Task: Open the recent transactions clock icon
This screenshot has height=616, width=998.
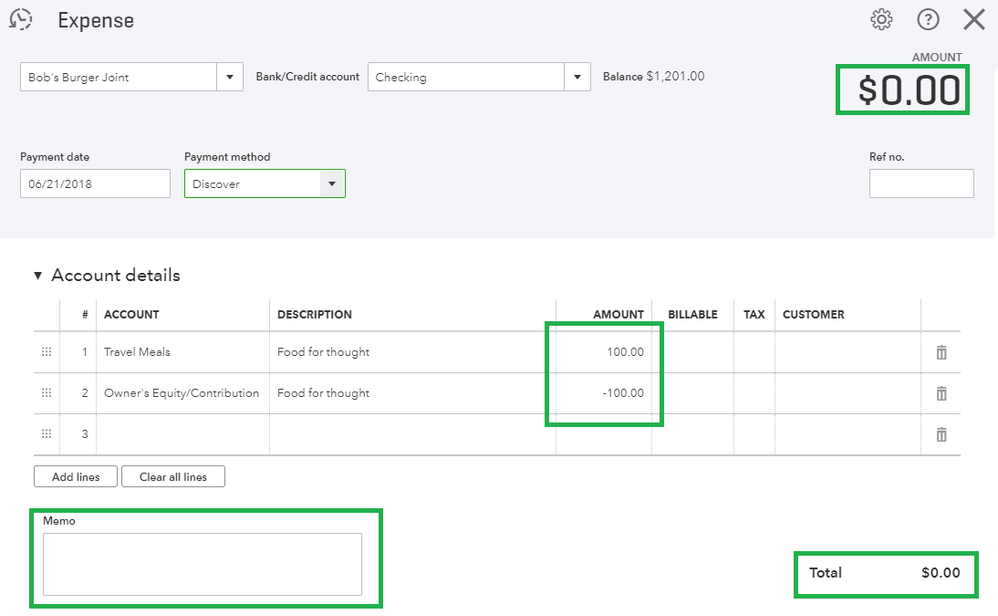Action: [20, 19]
